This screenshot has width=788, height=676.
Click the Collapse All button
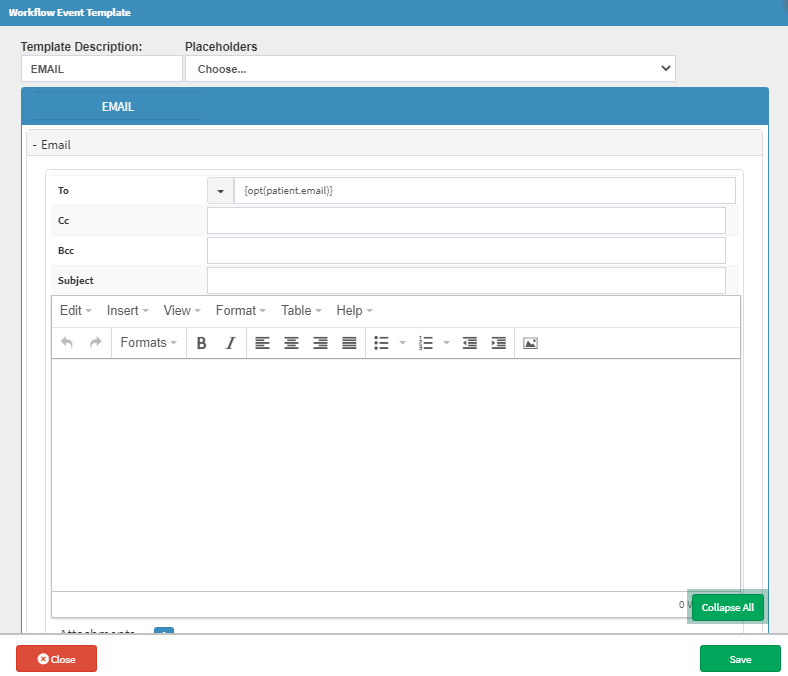point(727,608)
